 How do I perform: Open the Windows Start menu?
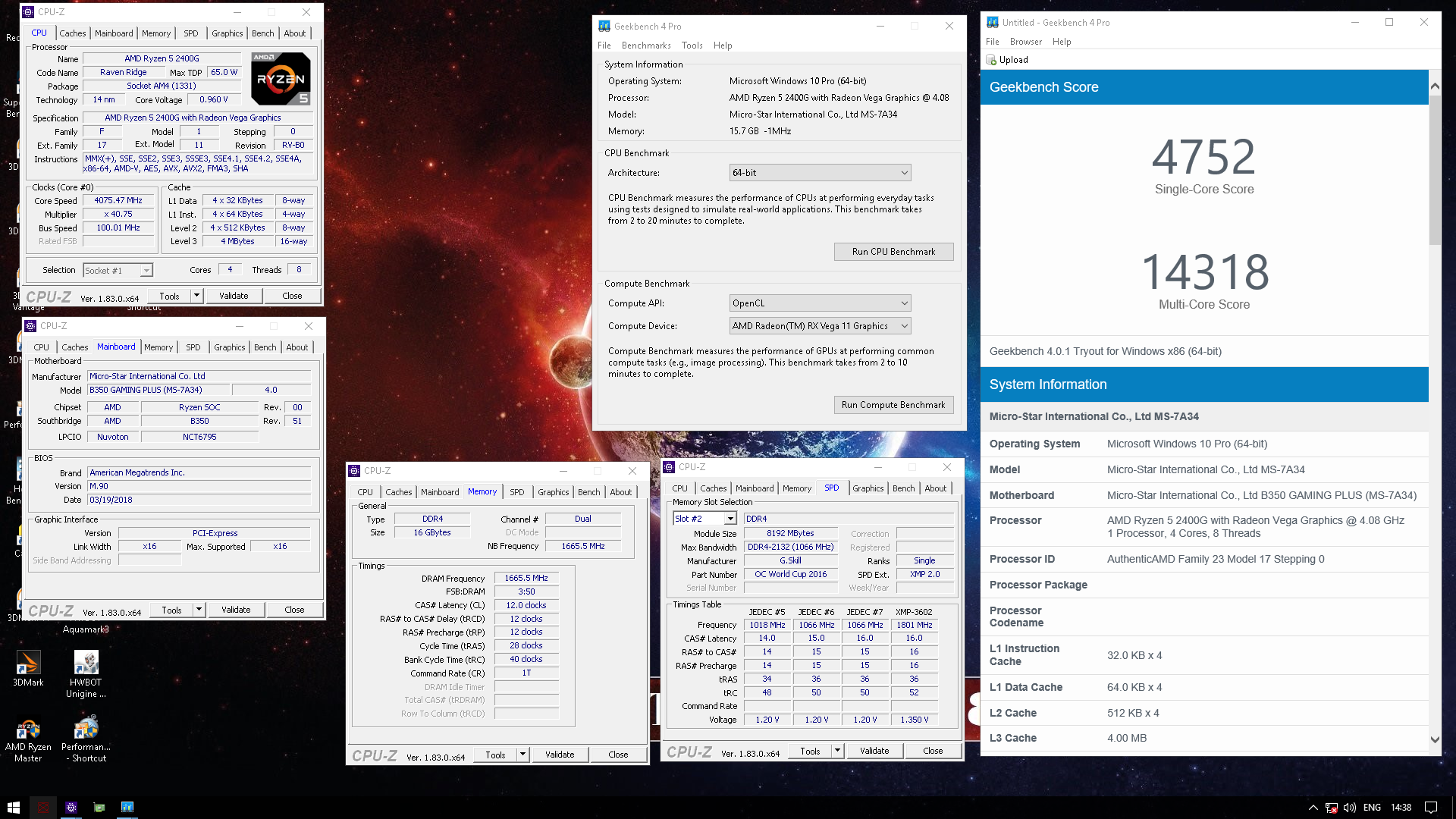[14, 807]
